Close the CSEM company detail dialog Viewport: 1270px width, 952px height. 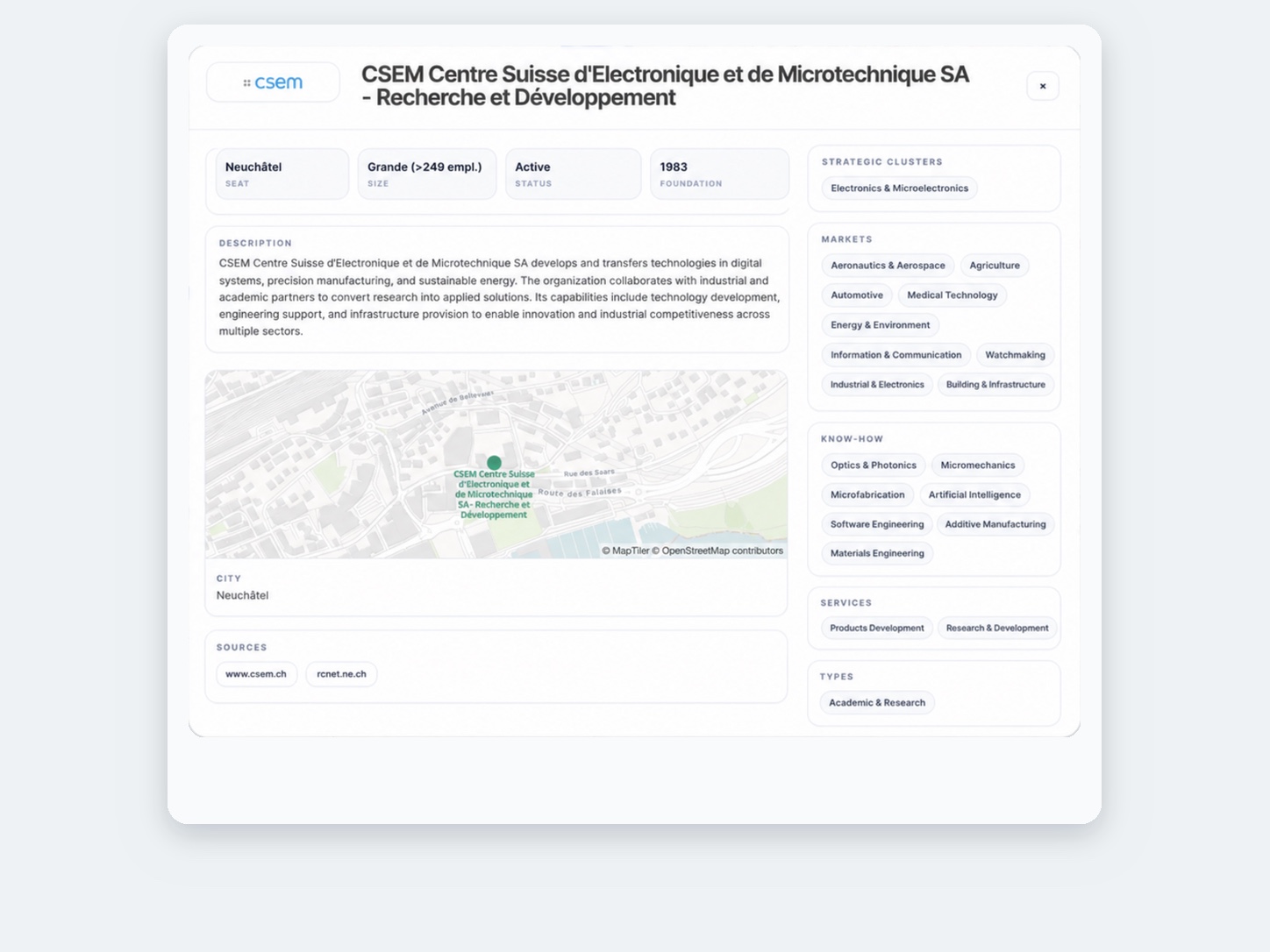[x=1043, y=86]
